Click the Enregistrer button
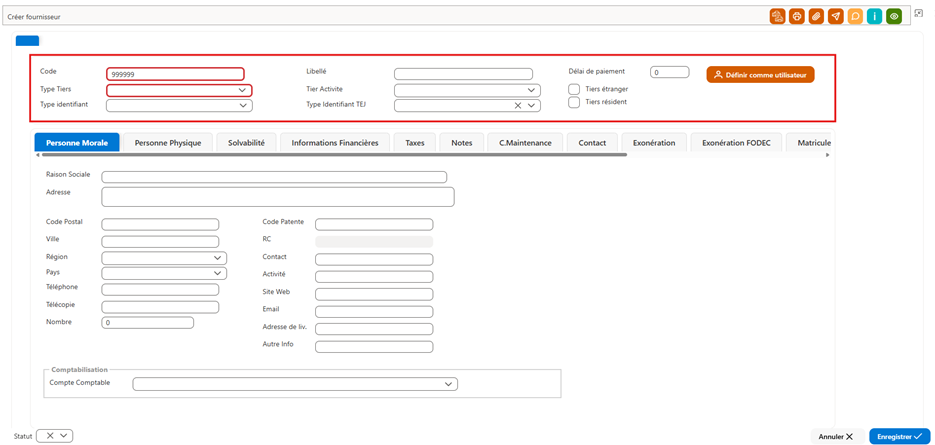Image resolution: width=935 pixels, height=445 pixels. click(x=899, y=437)
